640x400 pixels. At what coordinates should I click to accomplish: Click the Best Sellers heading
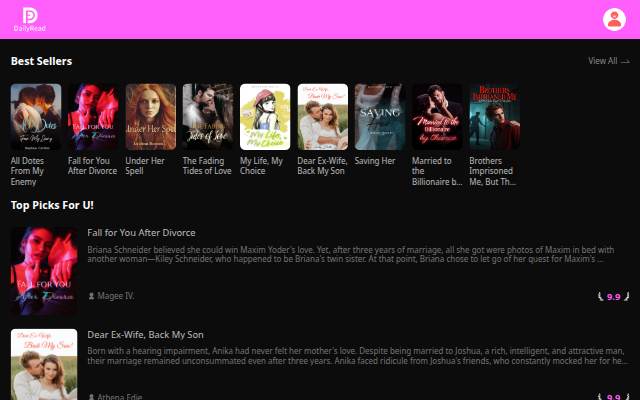tap(41, 61)
